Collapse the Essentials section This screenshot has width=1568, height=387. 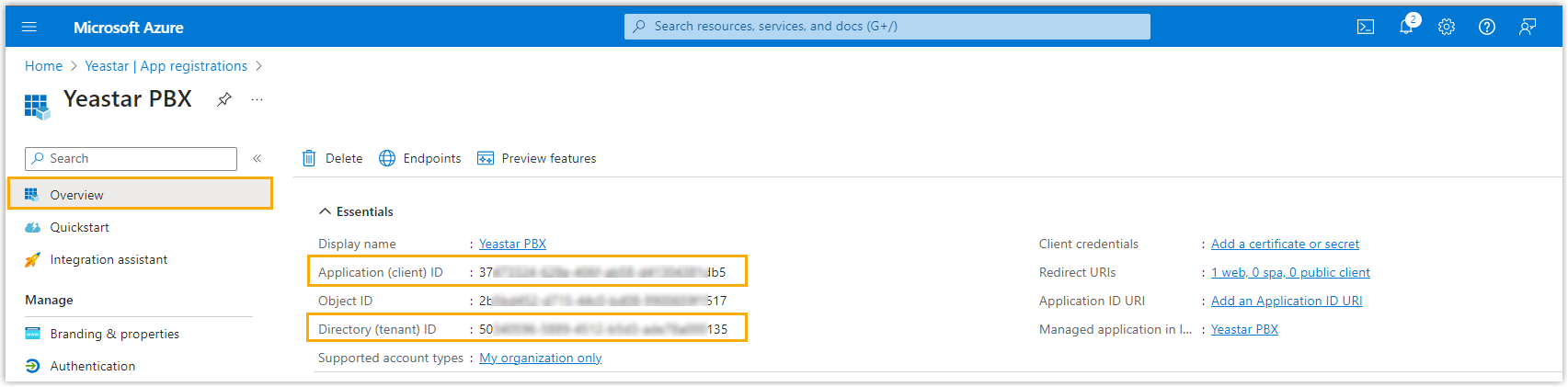(325, 211)
